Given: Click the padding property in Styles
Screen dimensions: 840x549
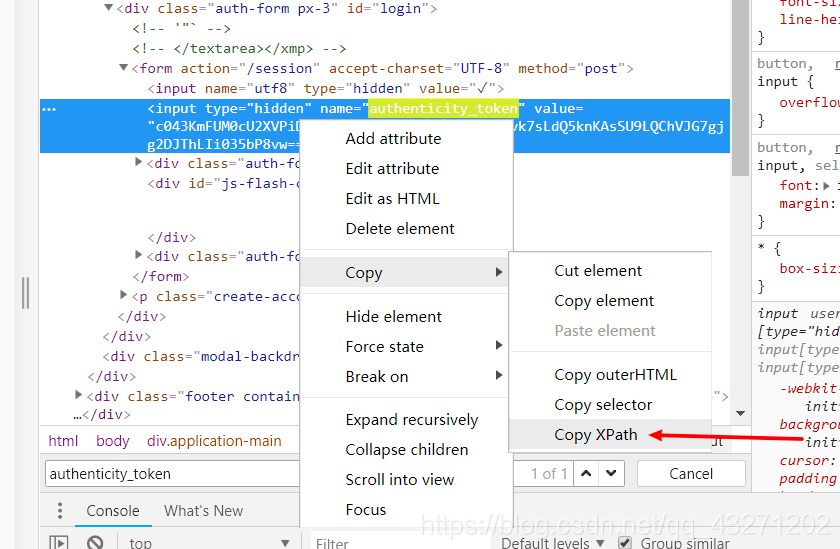Looking at the screenshot, I should [808, 478].
